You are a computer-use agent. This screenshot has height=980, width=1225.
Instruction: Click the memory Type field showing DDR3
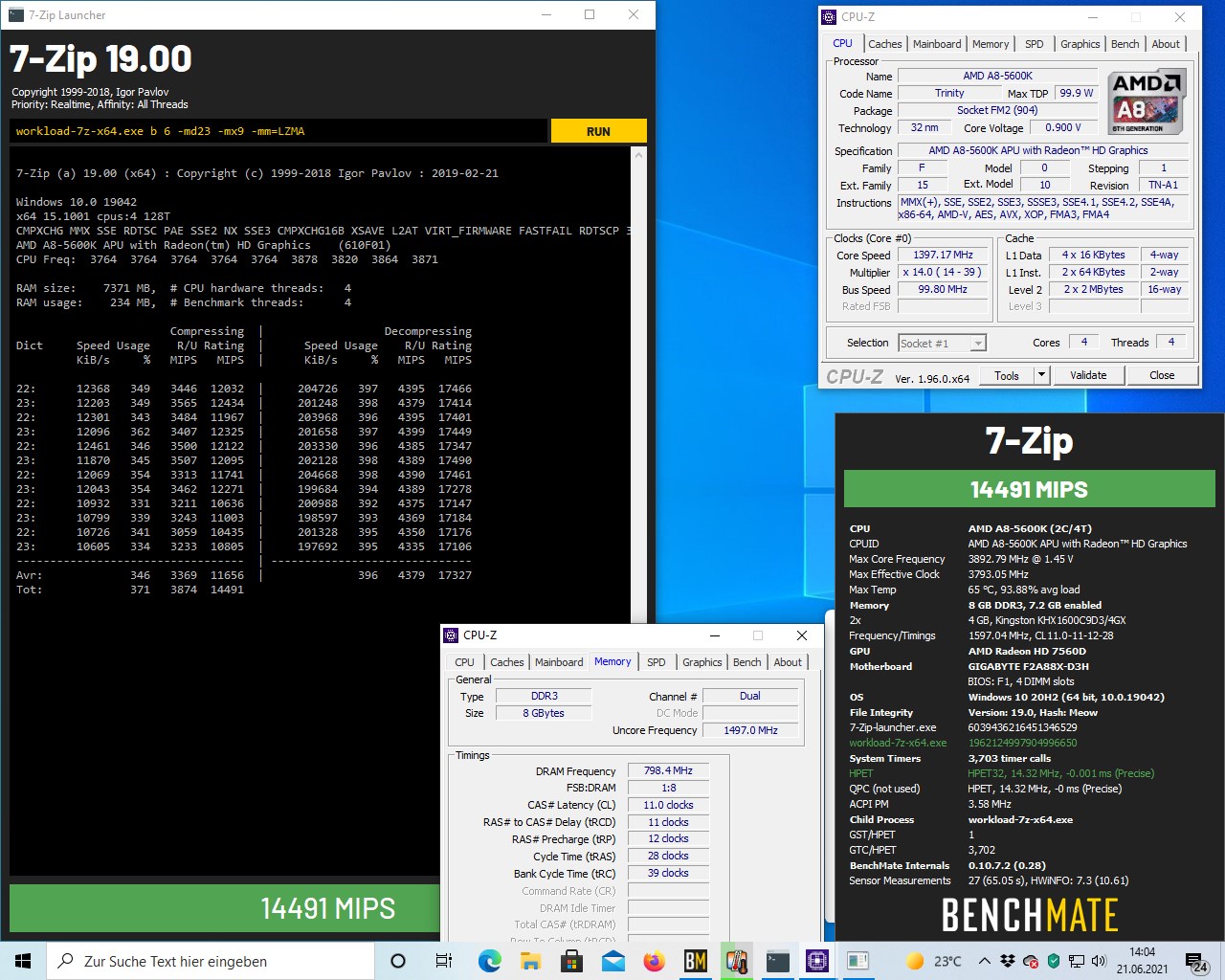pyautogui.click(x=545, y=697)
